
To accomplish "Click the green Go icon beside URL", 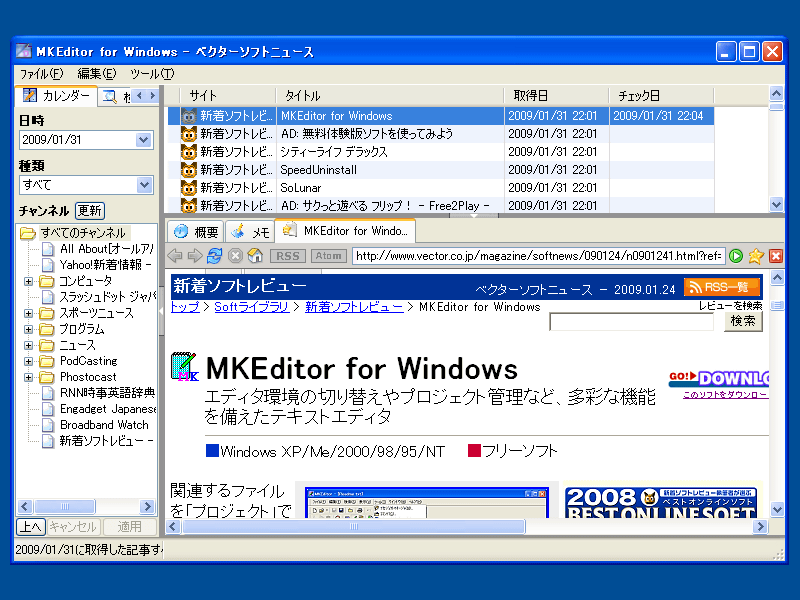I will click(736, 256).
